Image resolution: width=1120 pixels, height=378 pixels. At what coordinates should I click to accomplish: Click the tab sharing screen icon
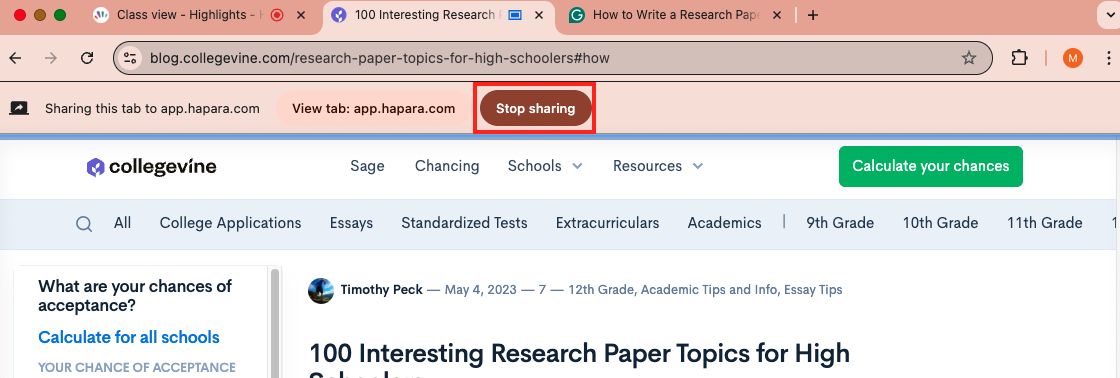point(19,109)
